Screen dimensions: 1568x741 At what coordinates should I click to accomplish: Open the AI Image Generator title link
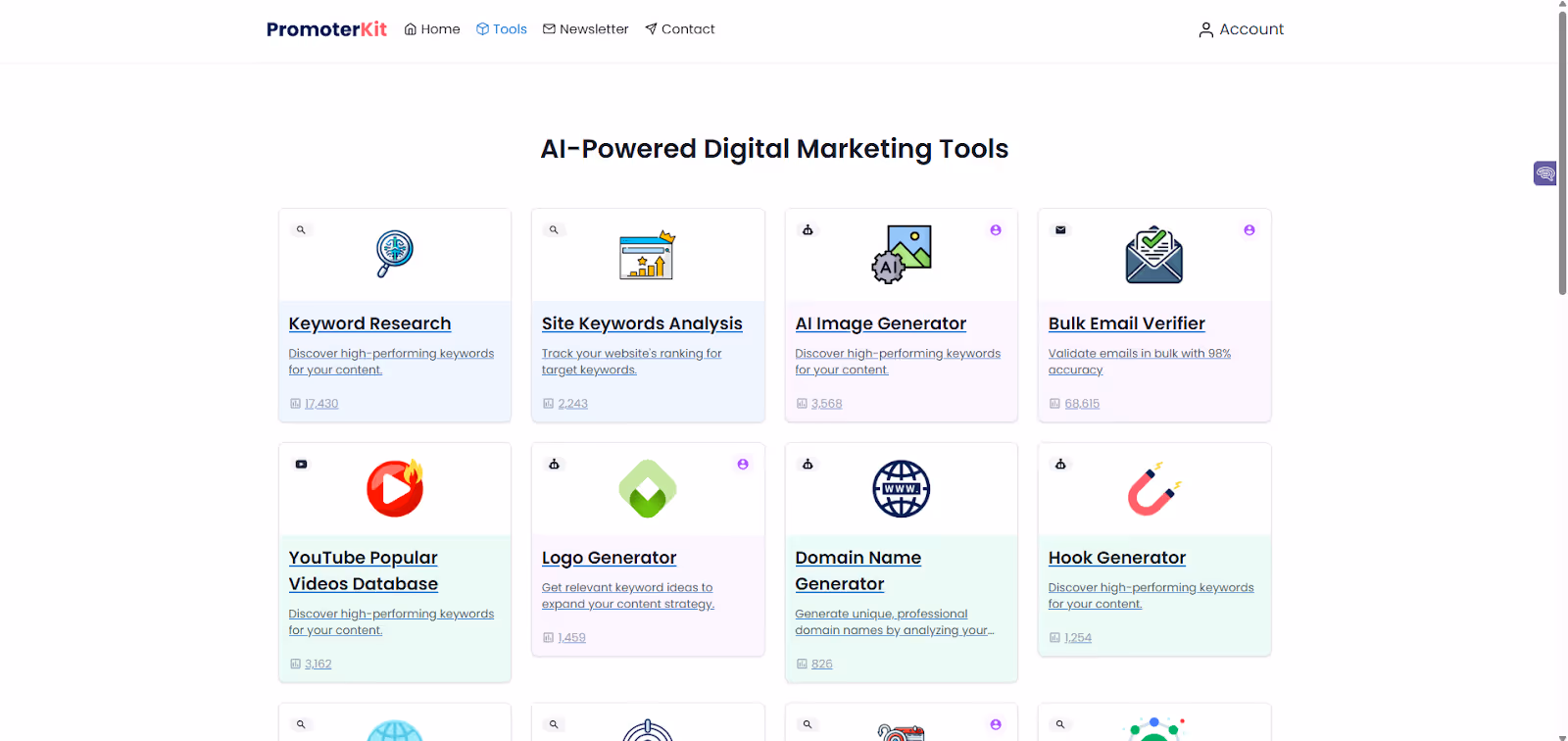click(x=881, y=323)
